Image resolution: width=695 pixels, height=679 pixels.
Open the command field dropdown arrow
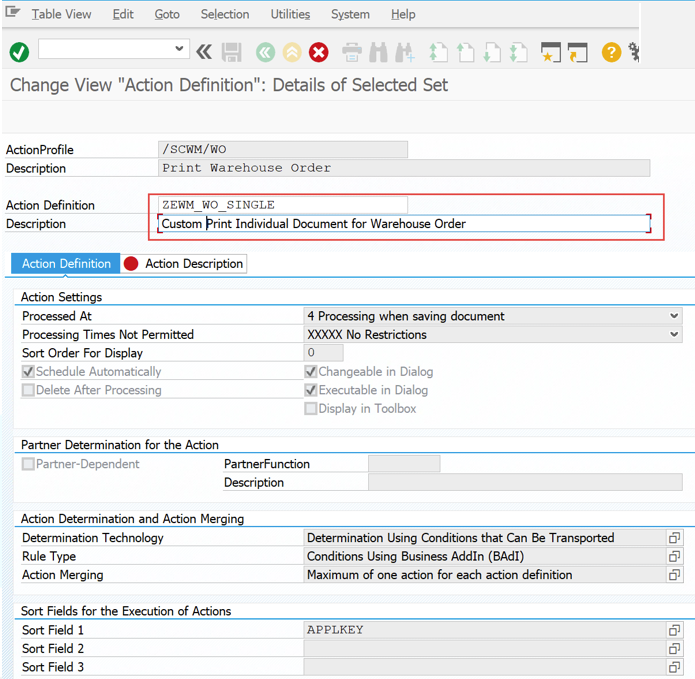pos(179,48)
